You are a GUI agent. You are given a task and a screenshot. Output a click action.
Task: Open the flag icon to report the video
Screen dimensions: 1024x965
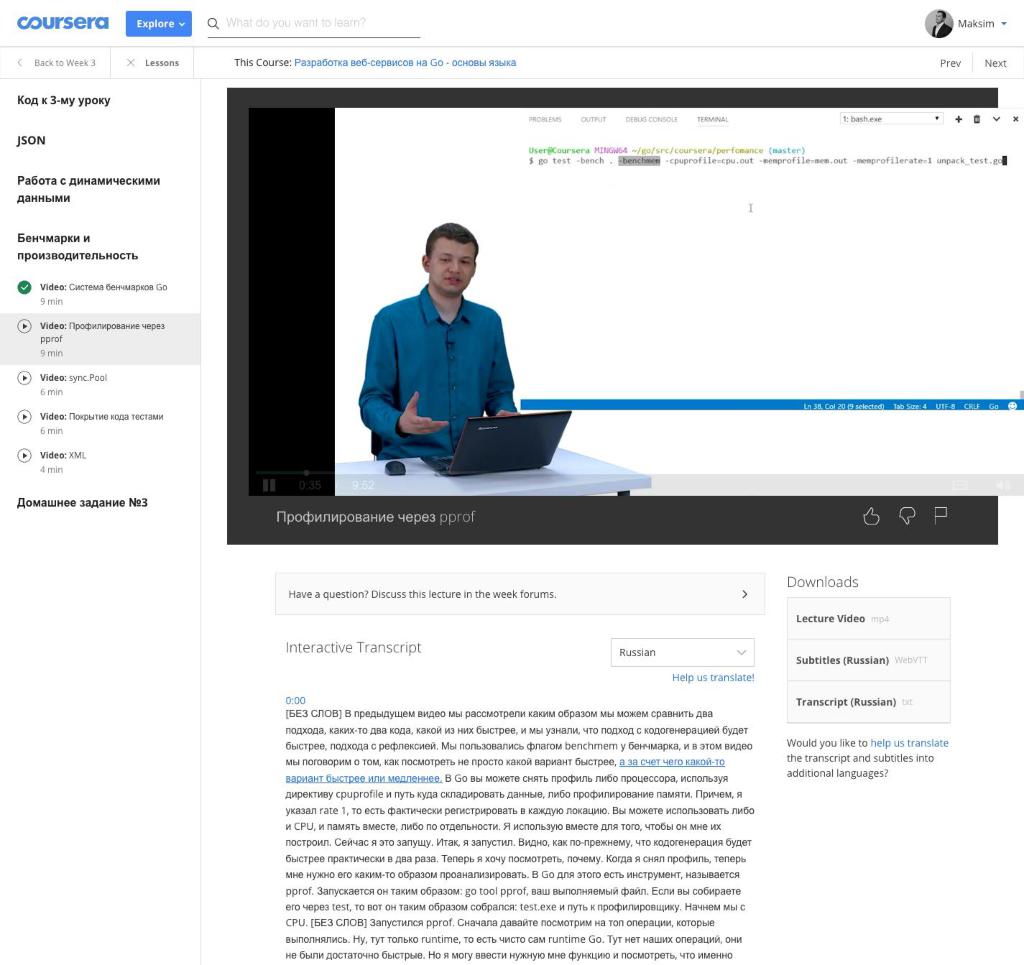click(x=940, y=516)
